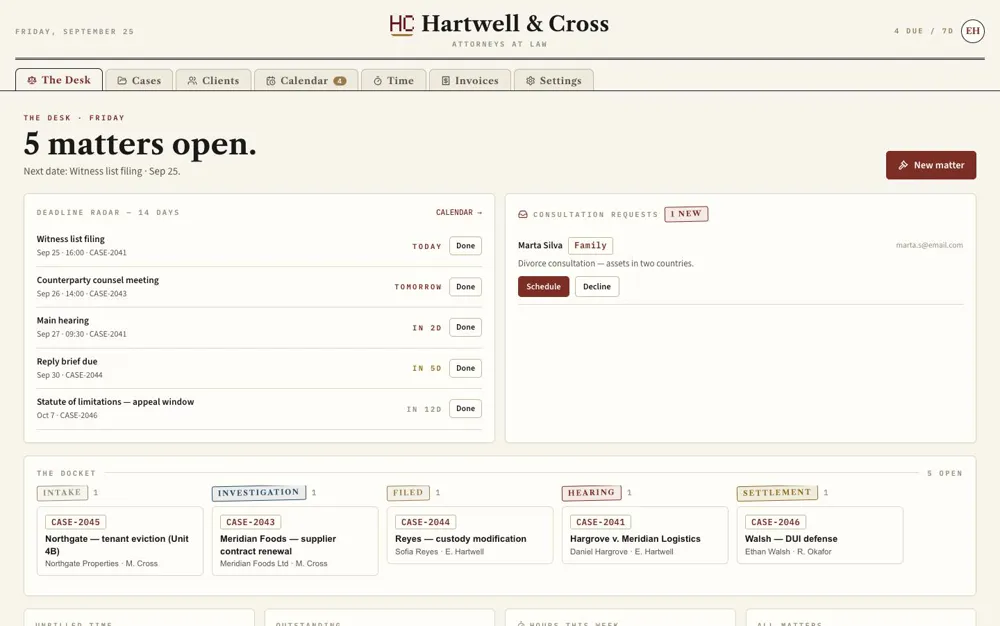Open the CASE-2041 Hargrove v. Meridian card

(x=645, y=535)
